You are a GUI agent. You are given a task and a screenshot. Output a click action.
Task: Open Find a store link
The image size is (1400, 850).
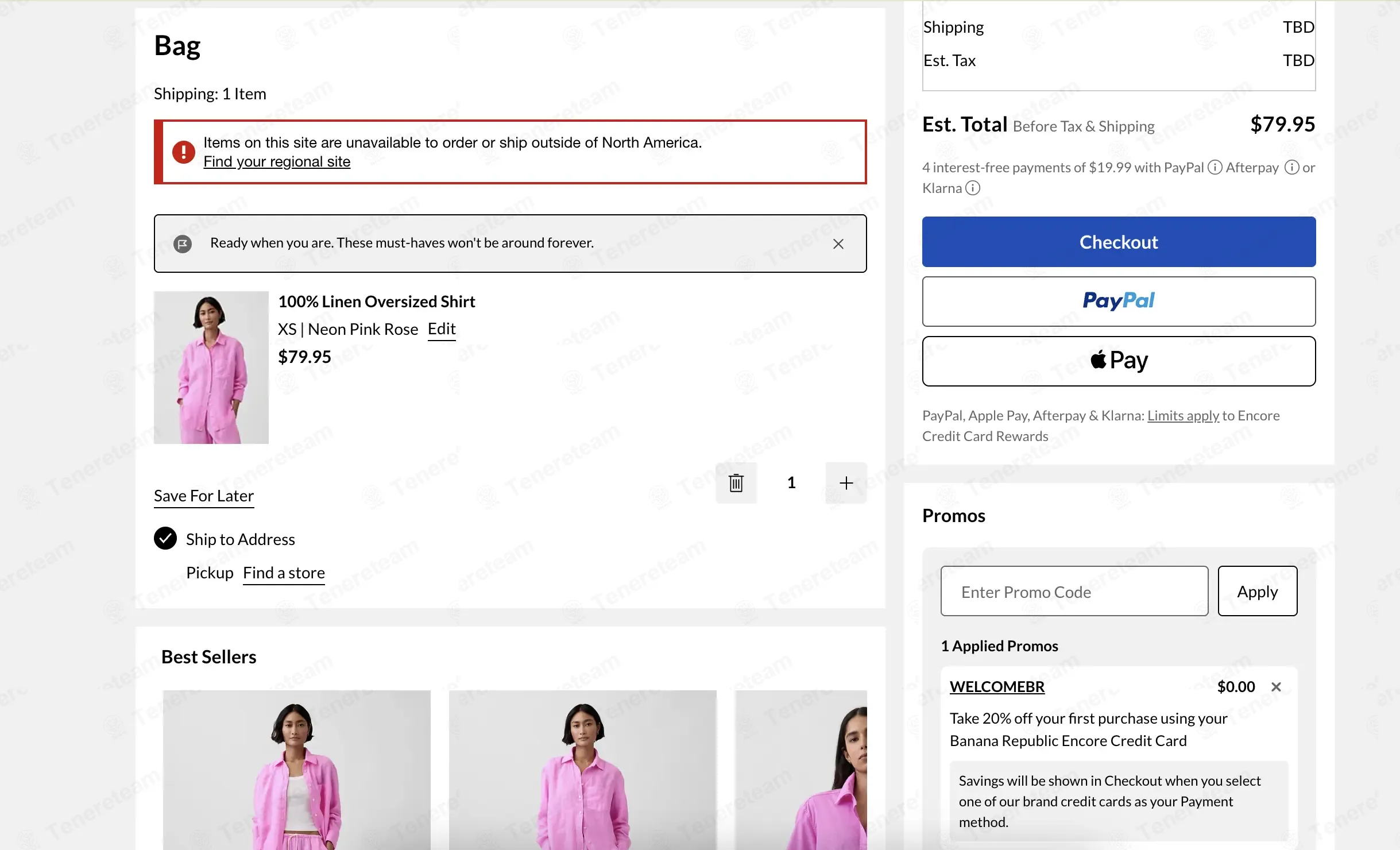(284, 573)
